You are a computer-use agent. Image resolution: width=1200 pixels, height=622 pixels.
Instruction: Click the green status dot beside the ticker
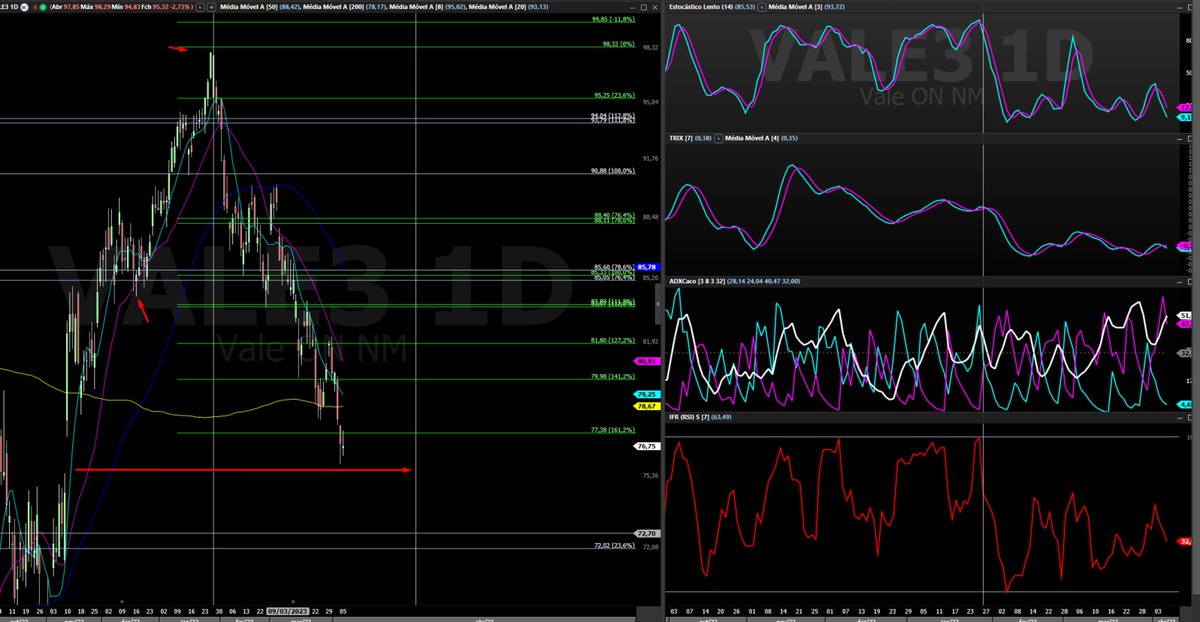tap(44, 6)
